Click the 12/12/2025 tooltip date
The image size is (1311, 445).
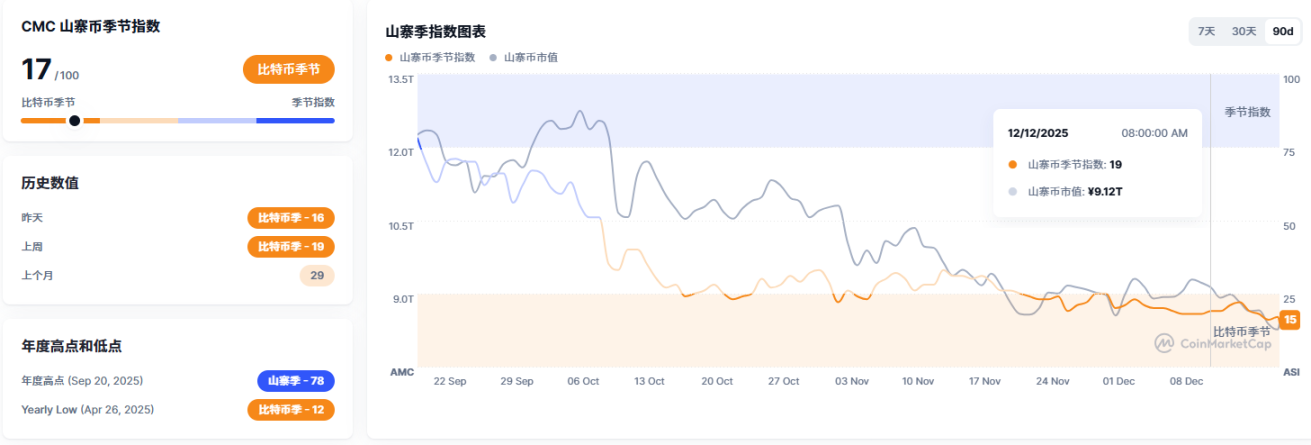pyautogui.click(x=1039, y=133)
